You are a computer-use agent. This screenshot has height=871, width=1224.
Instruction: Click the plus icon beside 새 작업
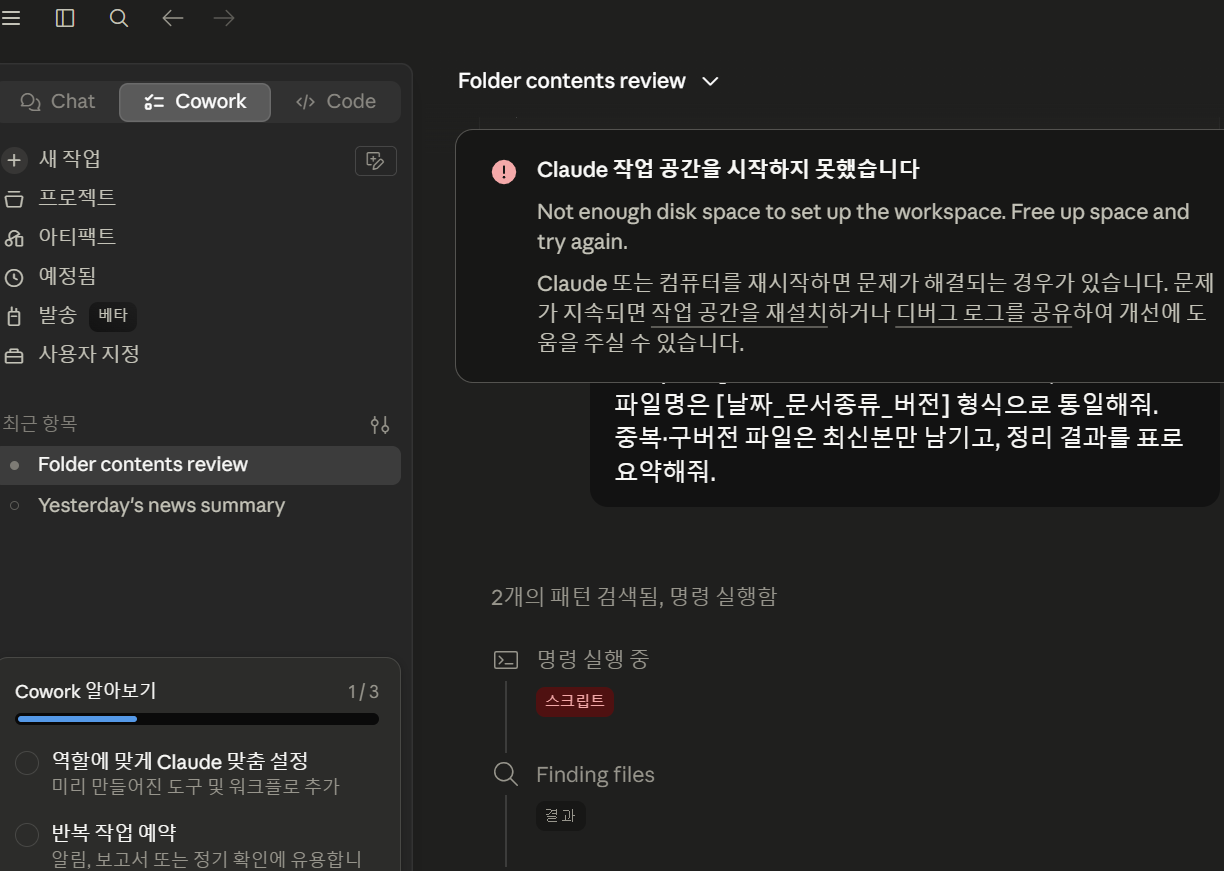click(x=14, y=160)
